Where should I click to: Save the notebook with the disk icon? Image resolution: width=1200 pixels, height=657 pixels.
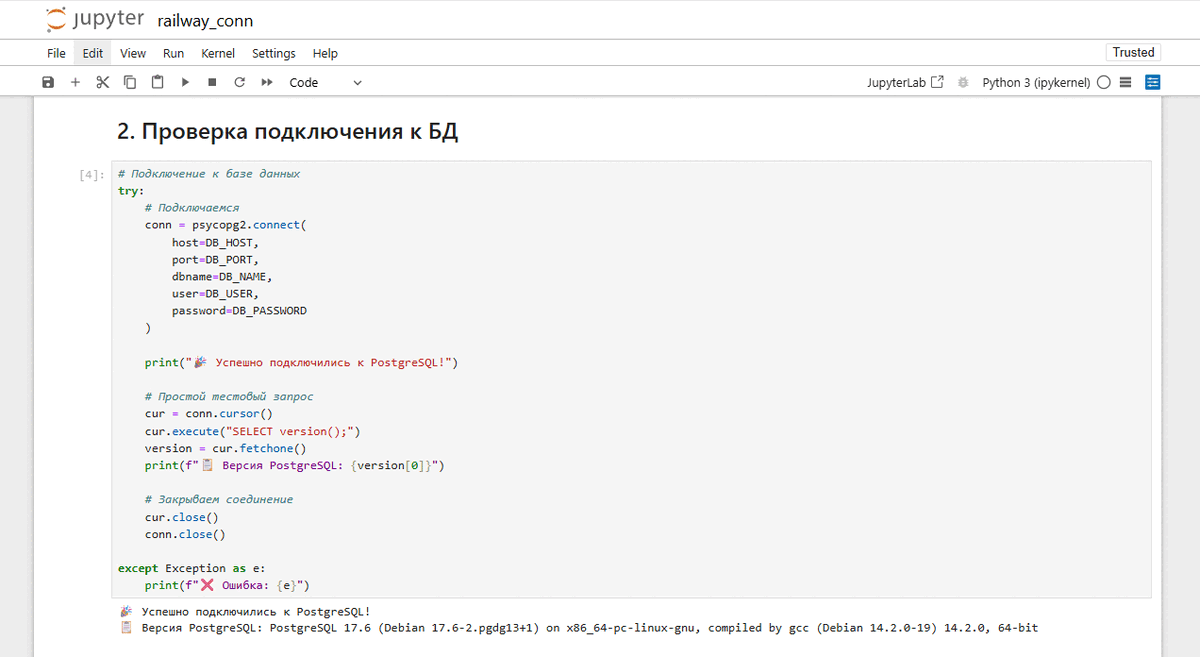(48, 82)
